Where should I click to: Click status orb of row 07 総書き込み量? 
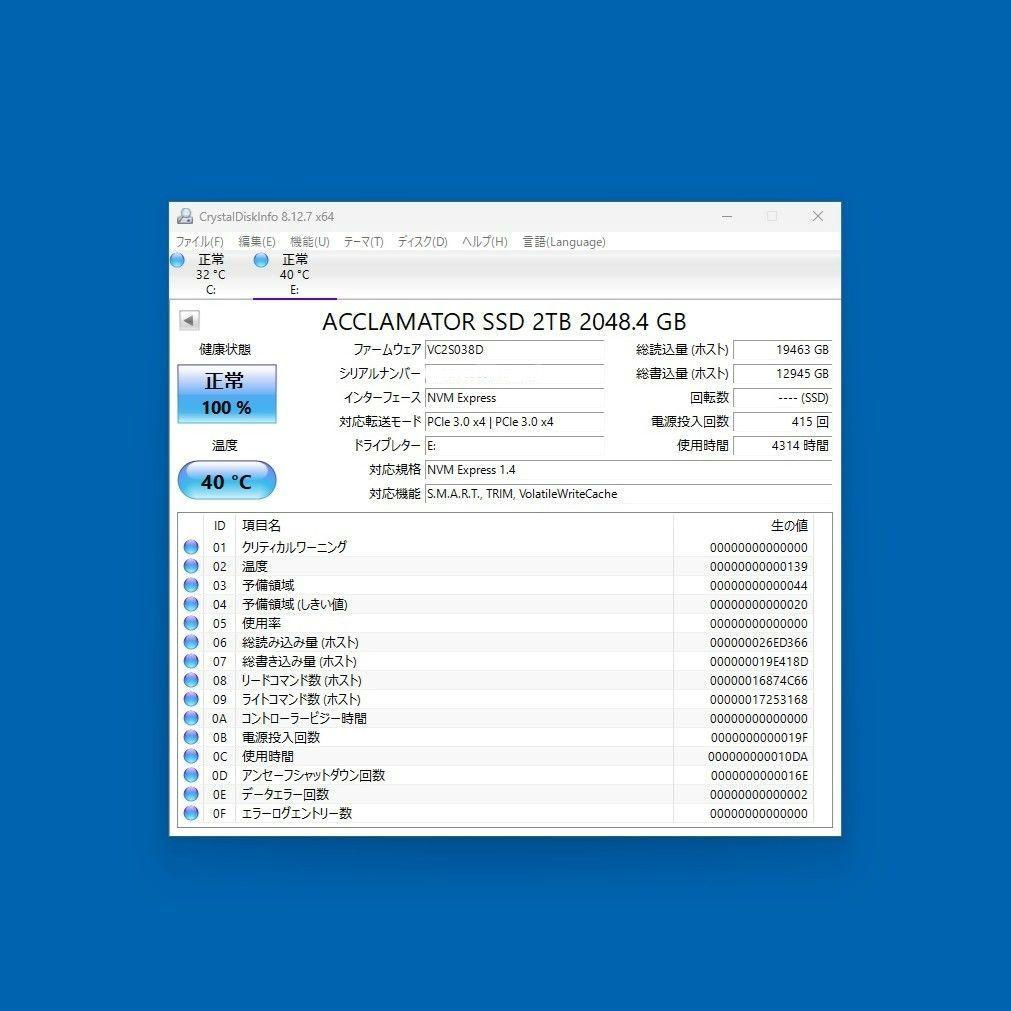coord(191,661)
